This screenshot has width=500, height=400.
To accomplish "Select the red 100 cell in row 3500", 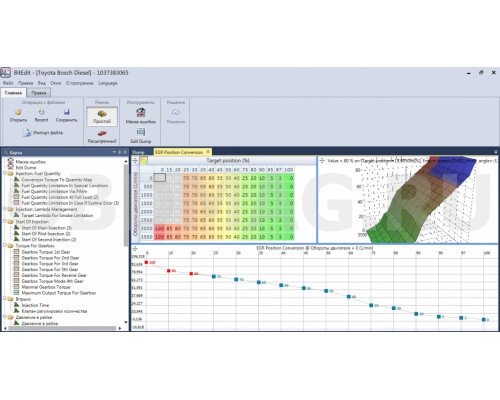I will 159,237.
